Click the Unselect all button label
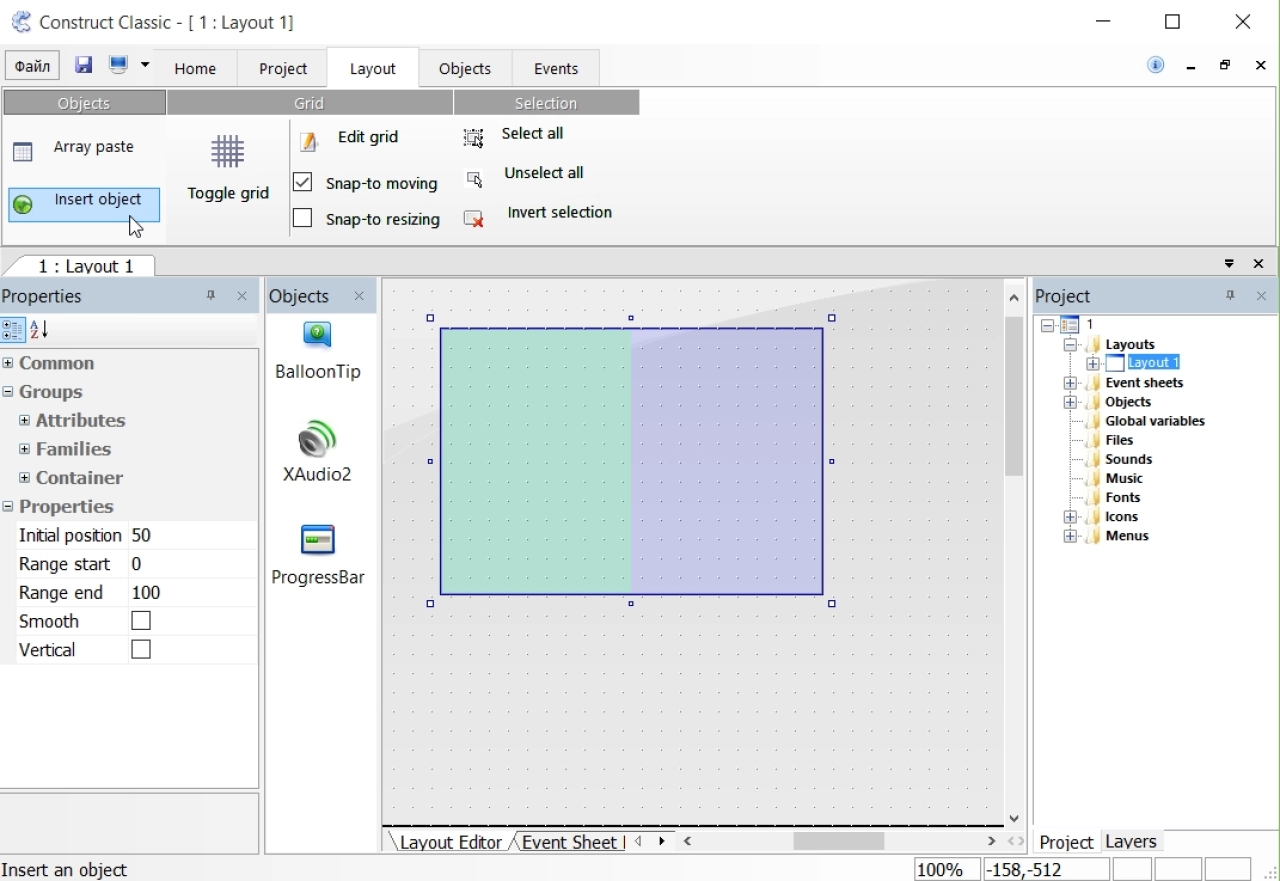1280x881 pixels. pos(544,173)
